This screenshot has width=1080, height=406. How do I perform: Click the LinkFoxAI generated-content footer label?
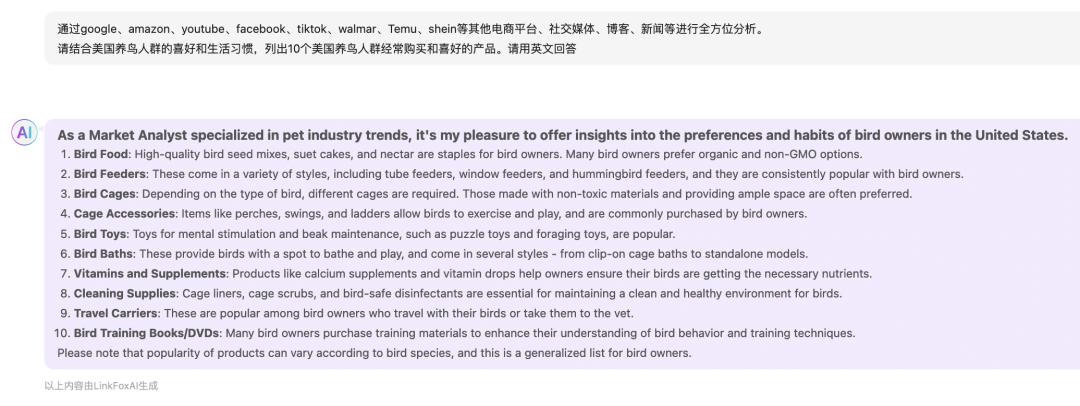tap(101, 386)
